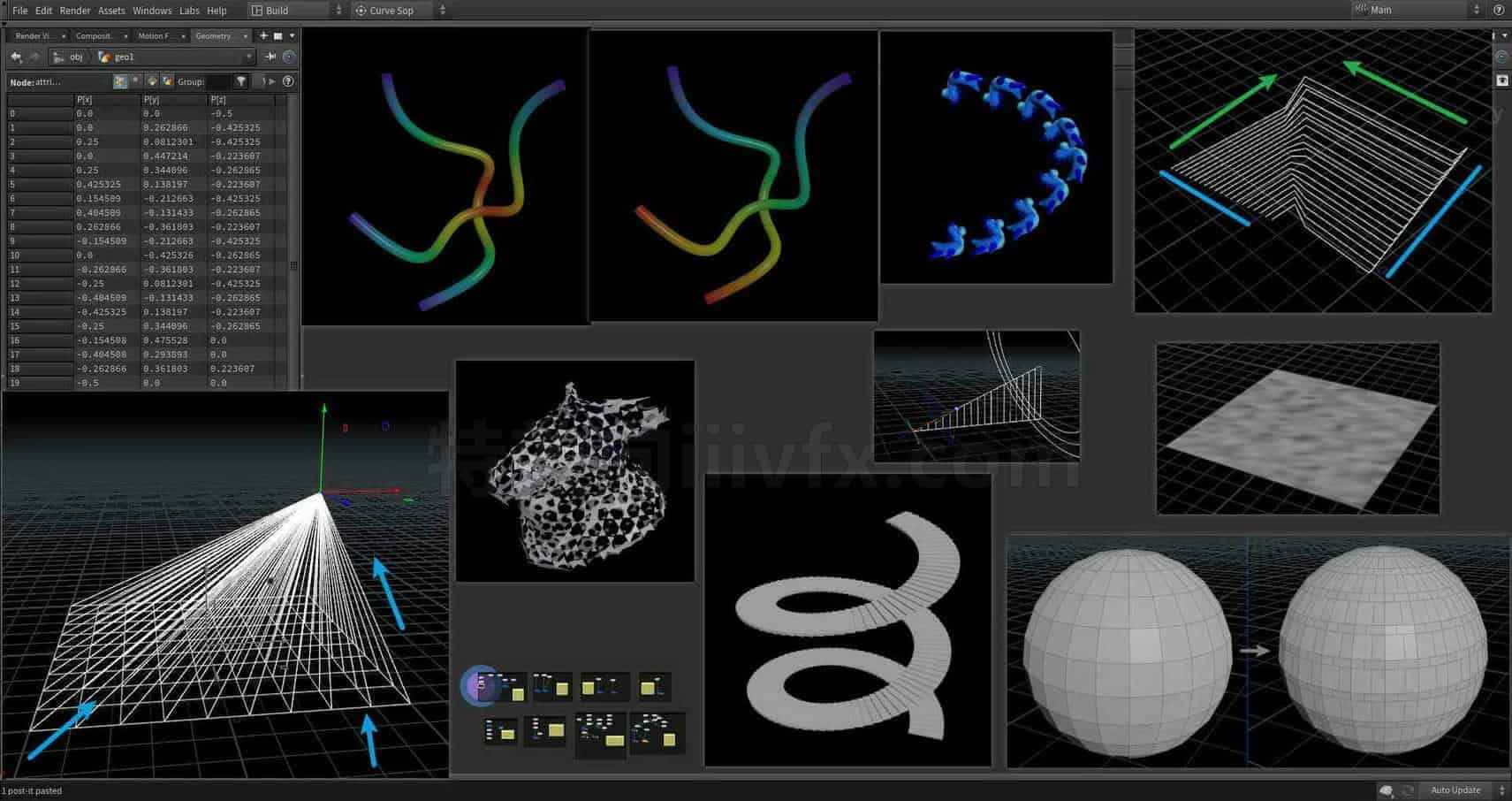Click the Node: attri... label
1512x801 pixels.
pos(35,82)
